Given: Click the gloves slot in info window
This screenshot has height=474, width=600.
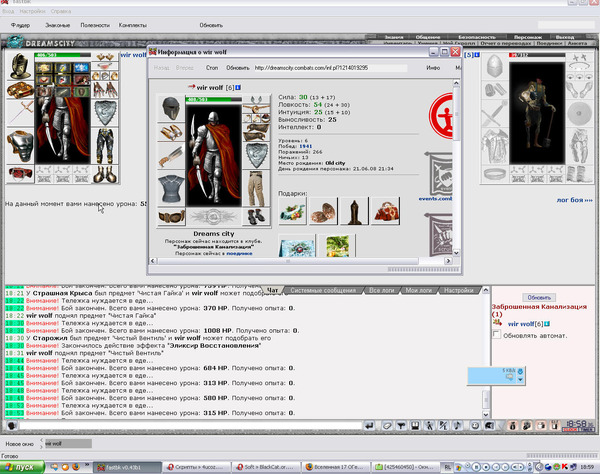Looking at the screenshot, I should 256,132.
